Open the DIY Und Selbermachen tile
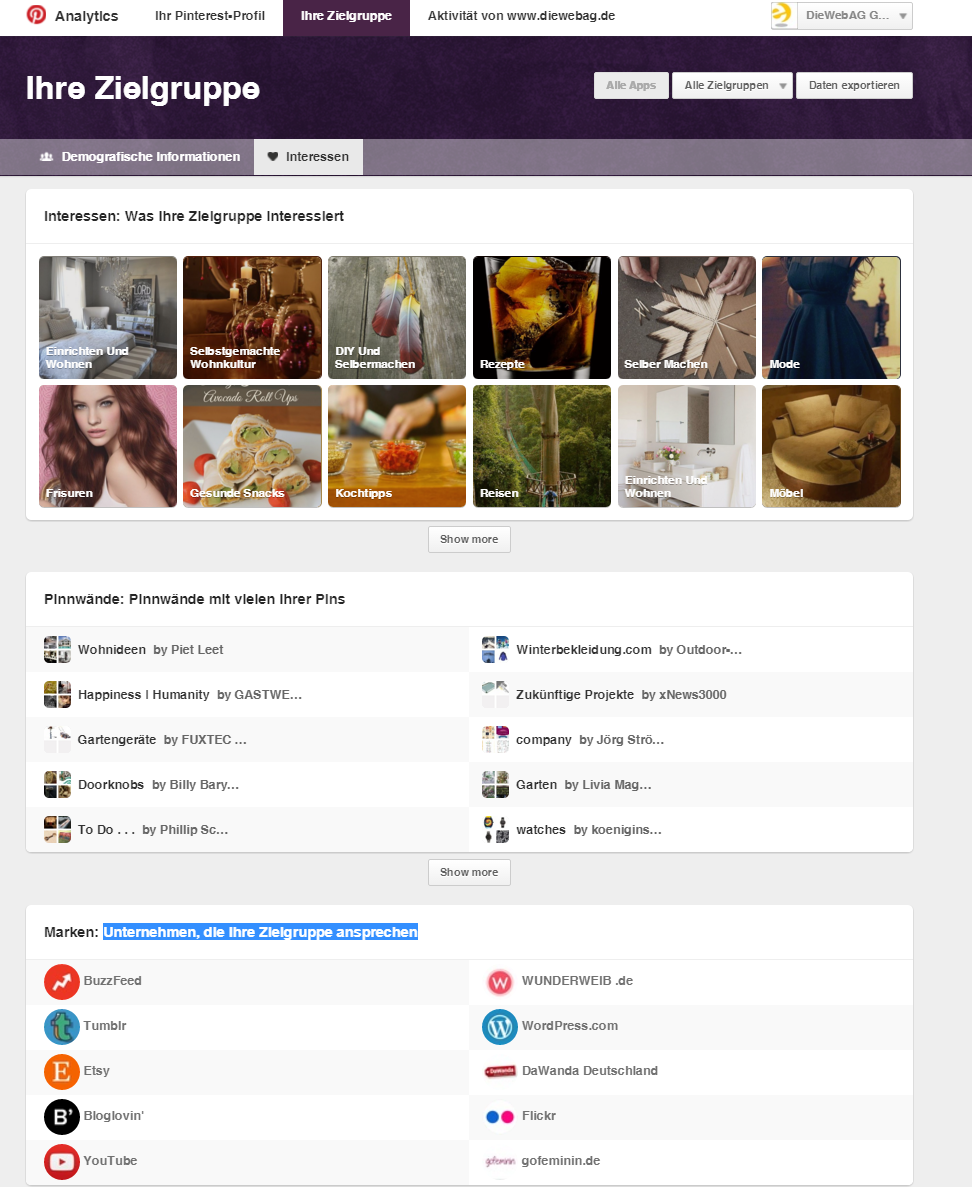Viewport: 972px width, 1187px height. pyautogui.click(x=397, y=317)
